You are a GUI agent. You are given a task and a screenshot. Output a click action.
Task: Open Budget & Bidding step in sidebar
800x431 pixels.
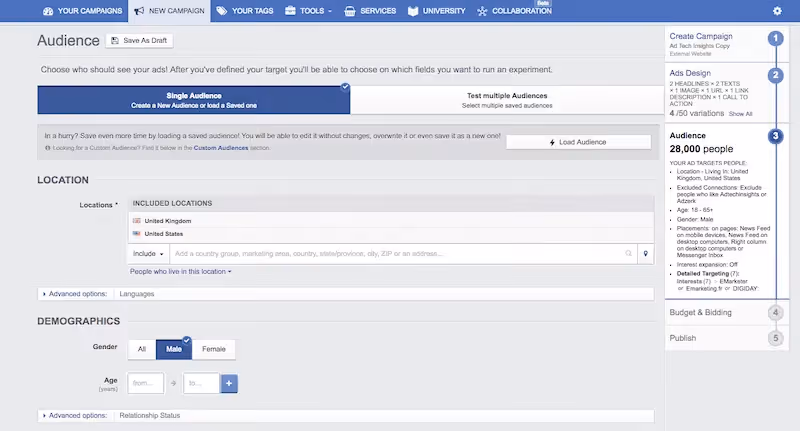coord(701,312)
